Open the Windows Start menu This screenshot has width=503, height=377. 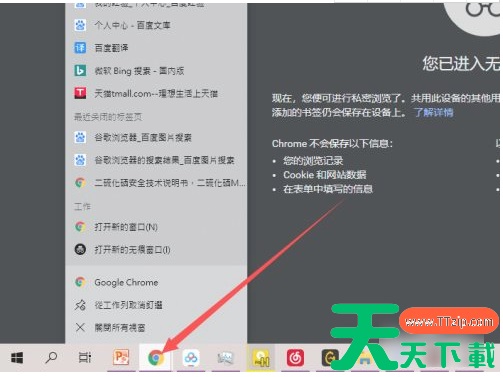17,358
